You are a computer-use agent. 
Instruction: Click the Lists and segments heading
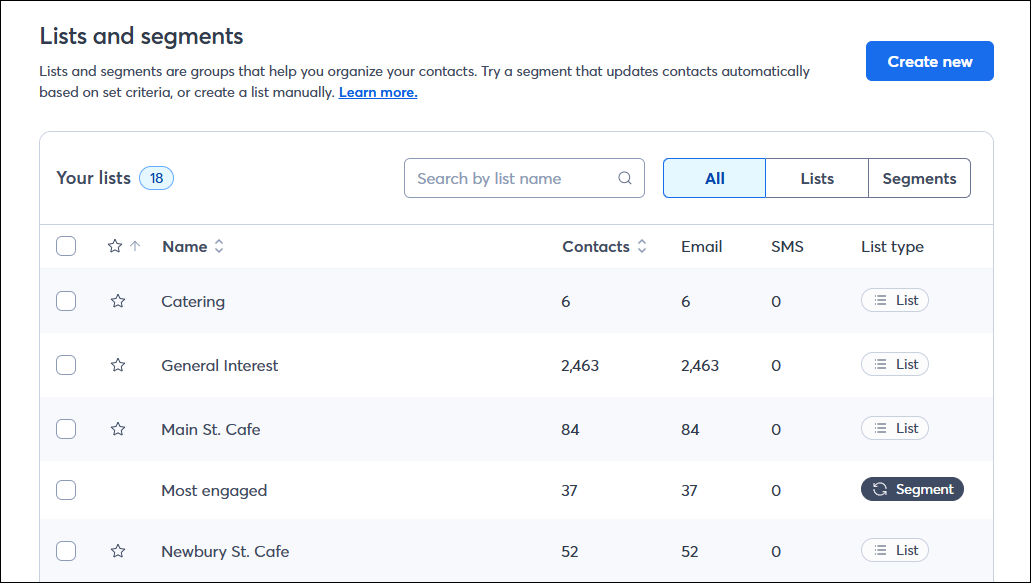(141, 36)
